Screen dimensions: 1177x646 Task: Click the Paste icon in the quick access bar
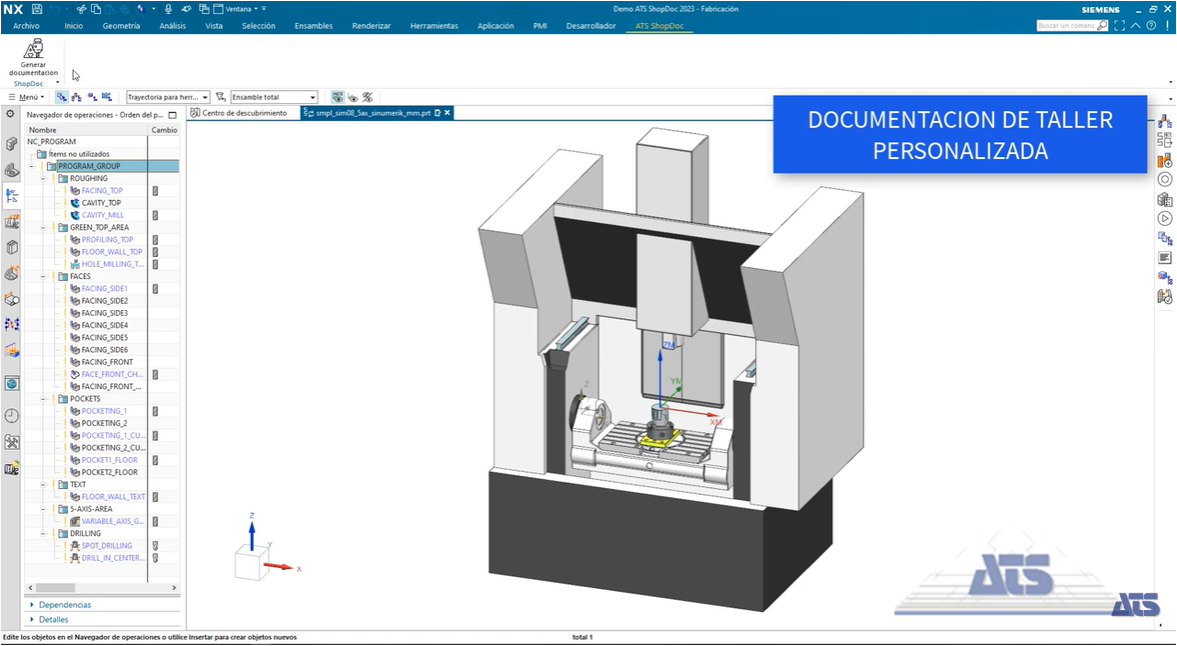(x=110, y=9)
